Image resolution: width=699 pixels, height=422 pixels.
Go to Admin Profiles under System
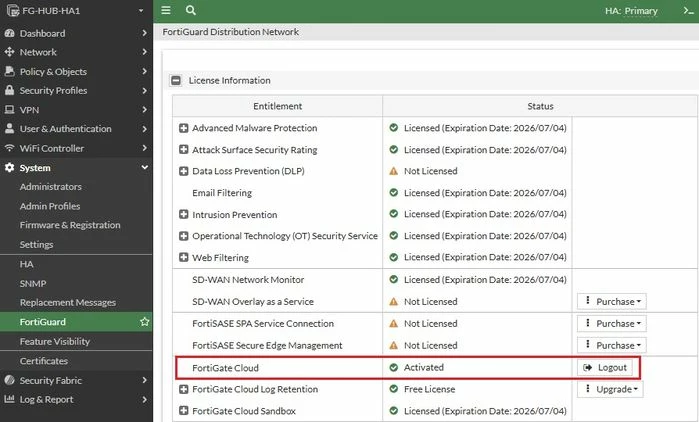50,206
